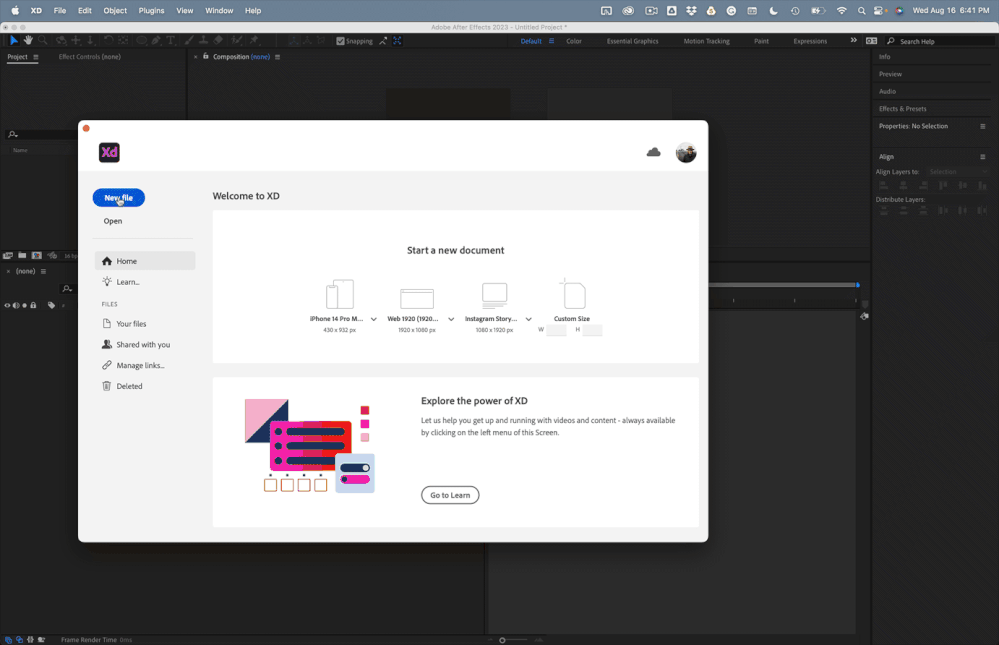Image resolution: width=999 pixels, height=645 pixels.
Task: Select Home in XD sidebar
Action: coord(145,261)
